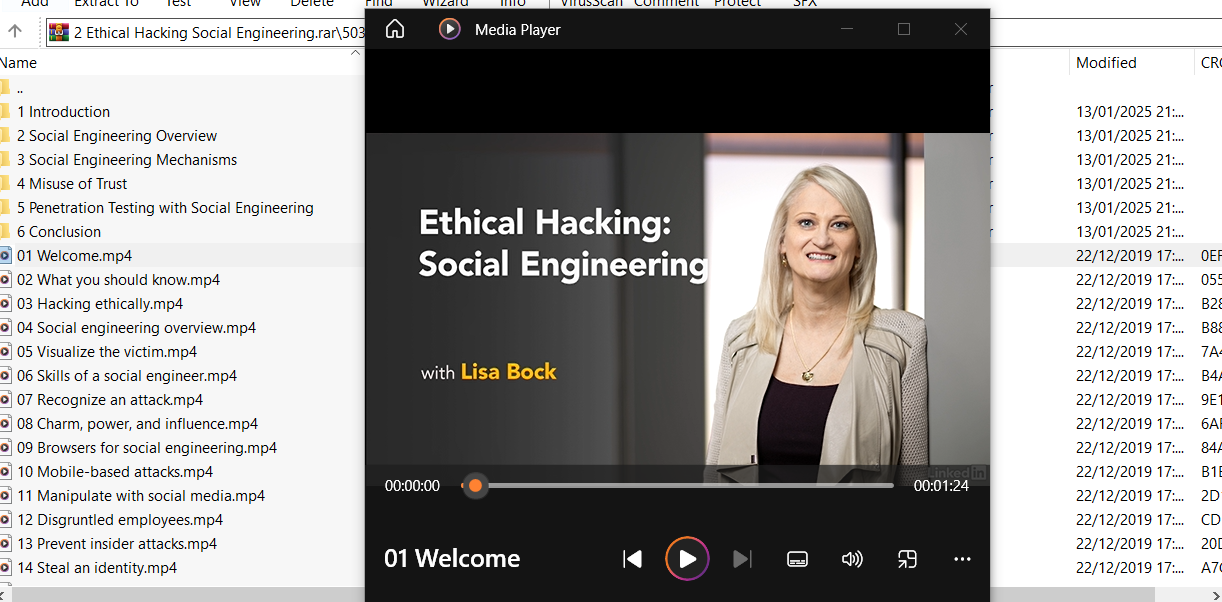This screenshot has height=602, width=1222.
Task: Open subtitles and captions options
Action: pos(797,559)
